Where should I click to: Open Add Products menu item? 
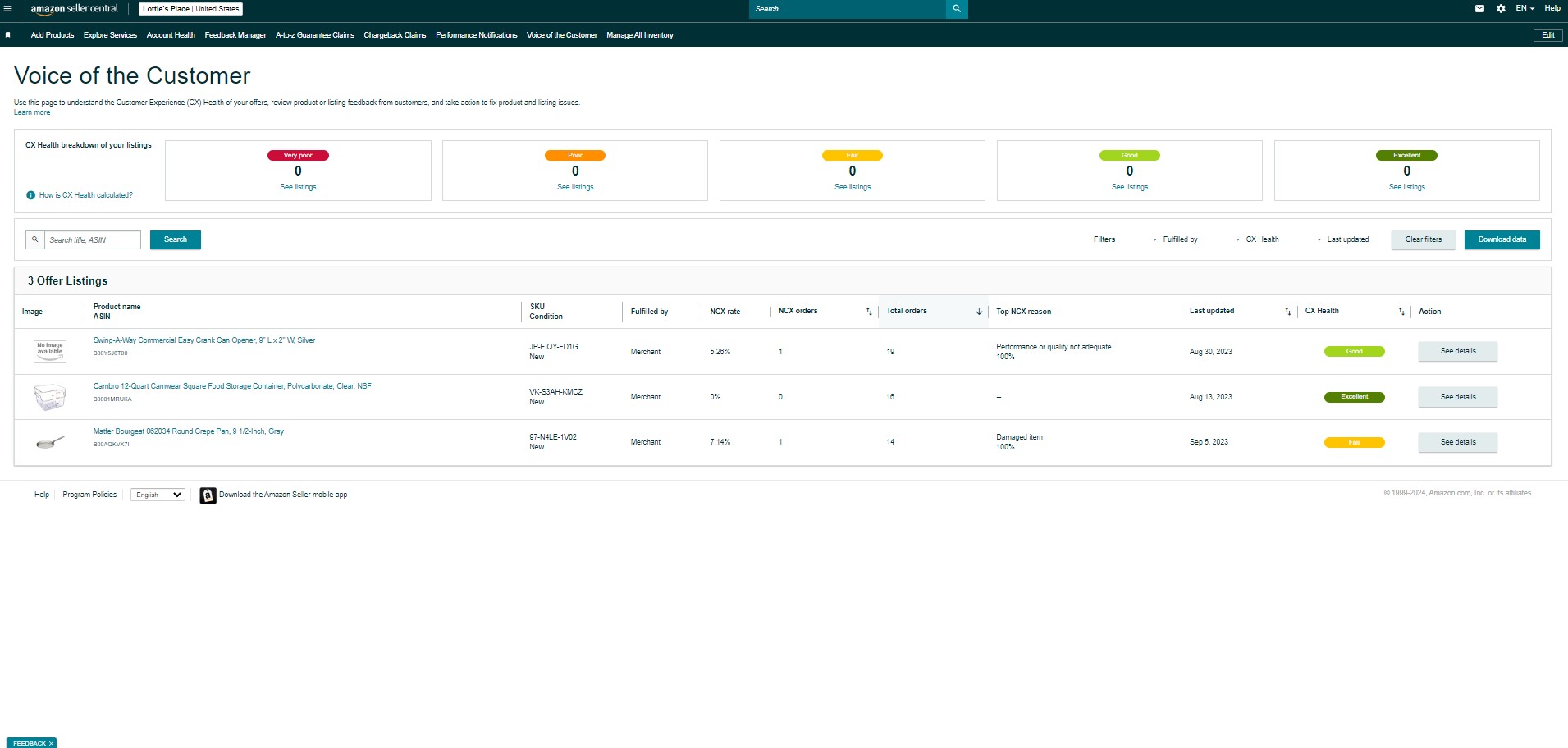pyautogui.click(x=53, y=35)
